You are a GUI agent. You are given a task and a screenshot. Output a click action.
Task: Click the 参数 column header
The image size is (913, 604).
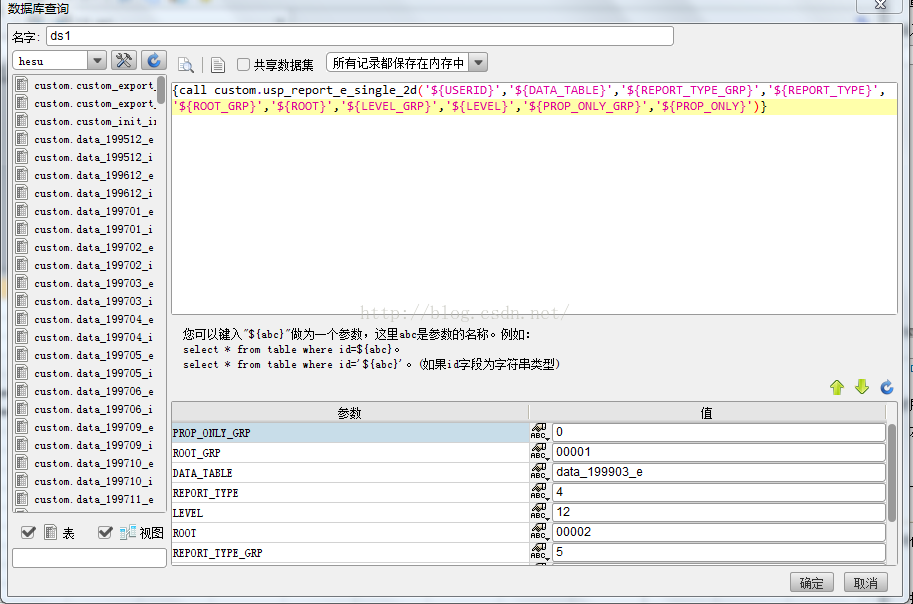(350, 412)
